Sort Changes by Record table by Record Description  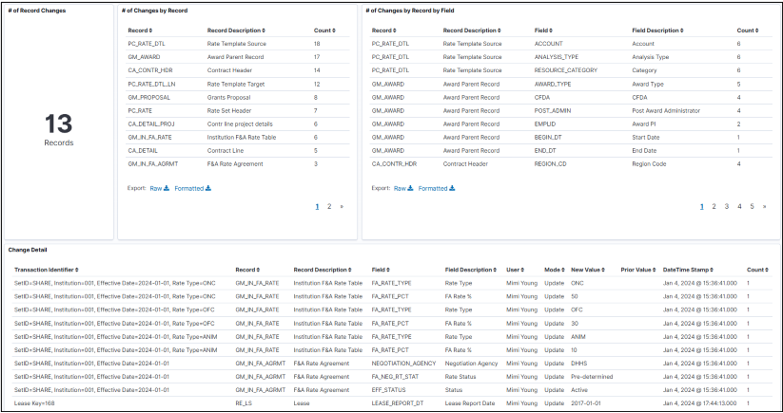[x=236, y=30]
